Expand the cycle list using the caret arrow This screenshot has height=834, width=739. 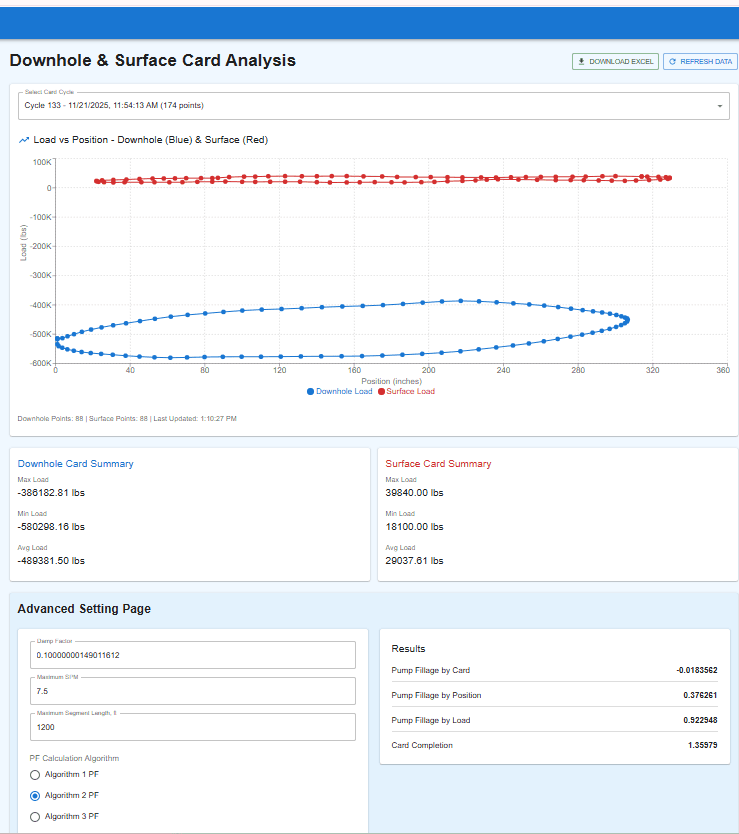coord(719,106)
